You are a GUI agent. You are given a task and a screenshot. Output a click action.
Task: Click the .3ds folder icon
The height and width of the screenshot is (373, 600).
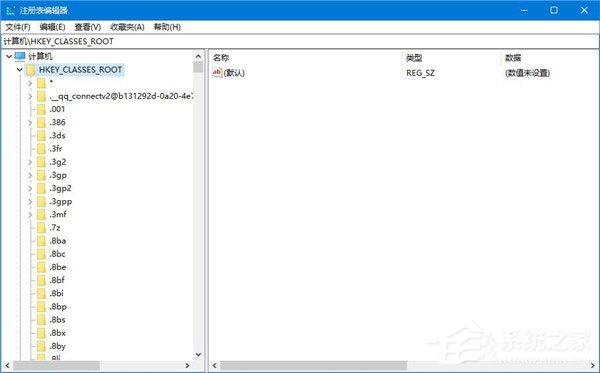41,136
